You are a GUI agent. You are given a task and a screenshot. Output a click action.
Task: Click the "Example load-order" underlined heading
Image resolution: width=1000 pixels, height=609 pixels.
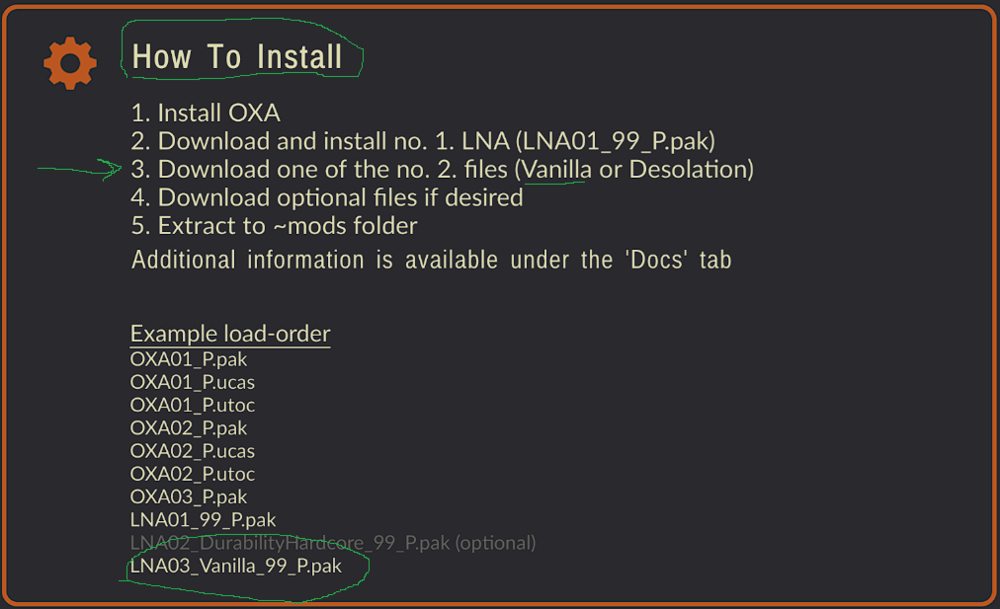(230, 334)
